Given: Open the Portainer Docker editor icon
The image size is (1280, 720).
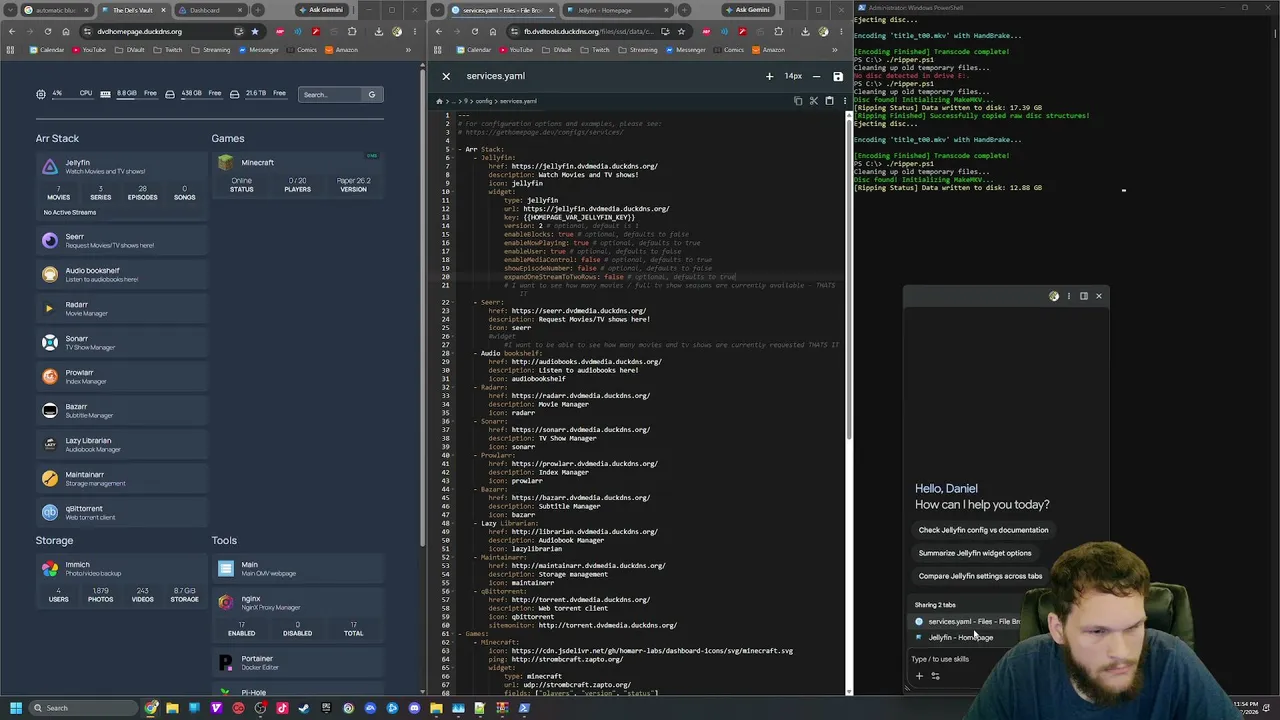Looking at the screenshot, I should [226, 663].
